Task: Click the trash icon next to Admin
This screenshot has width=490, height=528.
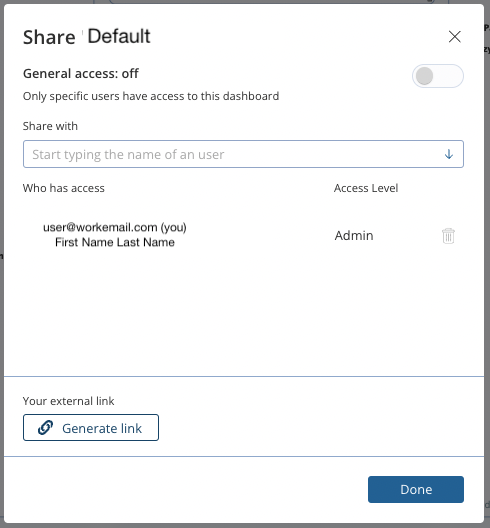Action: 448,236
